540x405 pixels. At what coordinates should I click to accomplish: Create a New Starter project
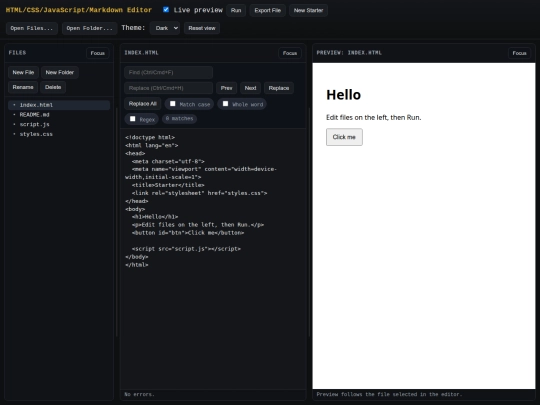pyautogui.click(x=308, y=10)
